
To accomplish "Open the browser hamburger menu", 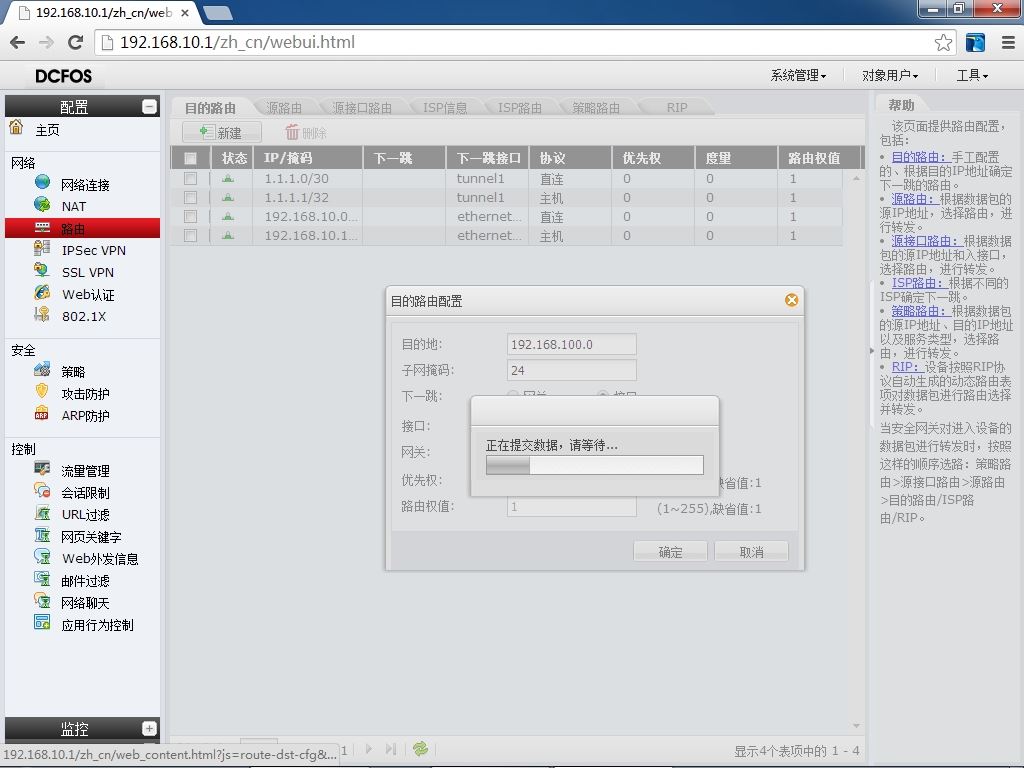I will click(x=1008, y=43).
